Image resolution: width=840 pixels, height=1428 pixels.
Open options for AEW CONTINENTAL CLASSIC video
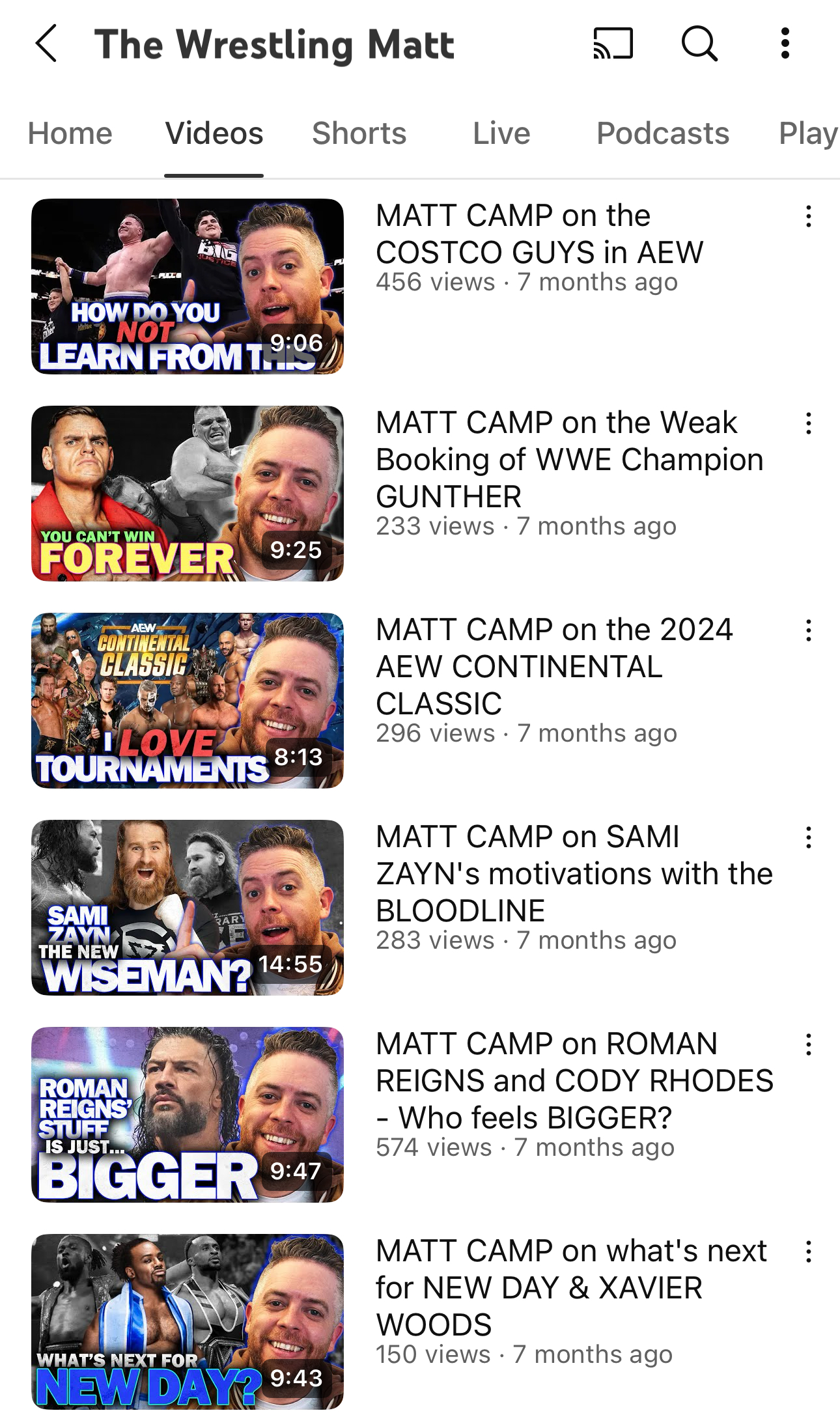[808, 630]
